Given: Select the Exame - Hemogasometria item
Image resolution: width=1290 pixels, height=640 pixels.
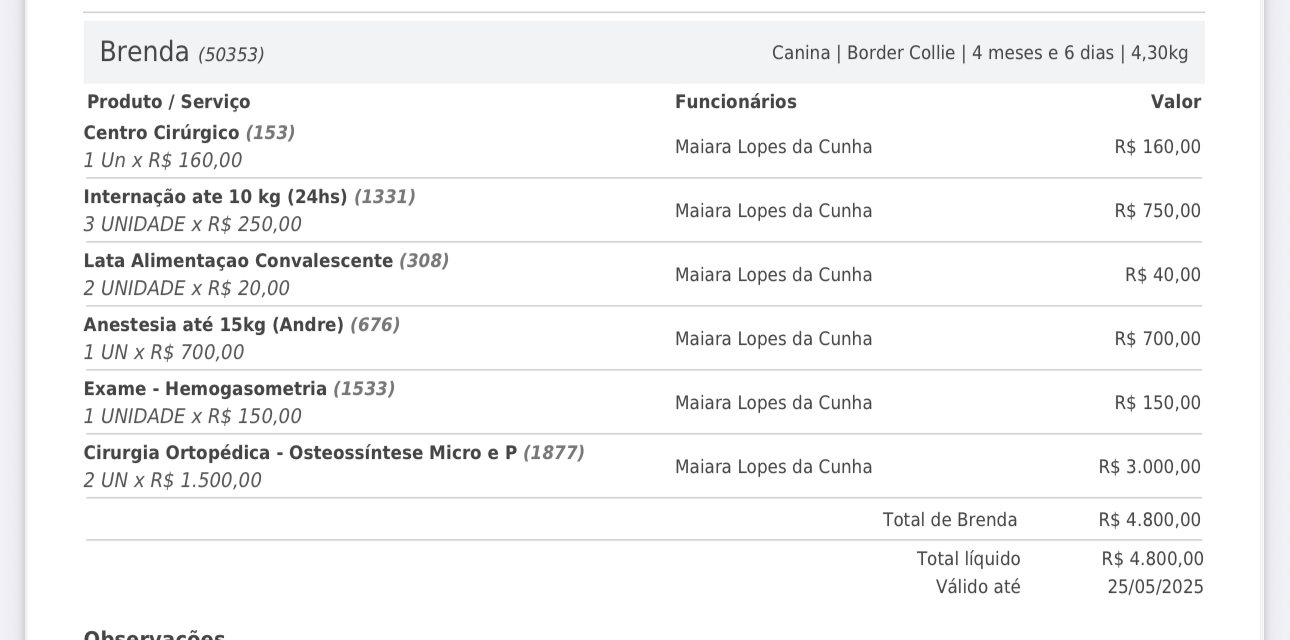Looking at the screenshot, I should pyautogui.click(x=239, y=389).
